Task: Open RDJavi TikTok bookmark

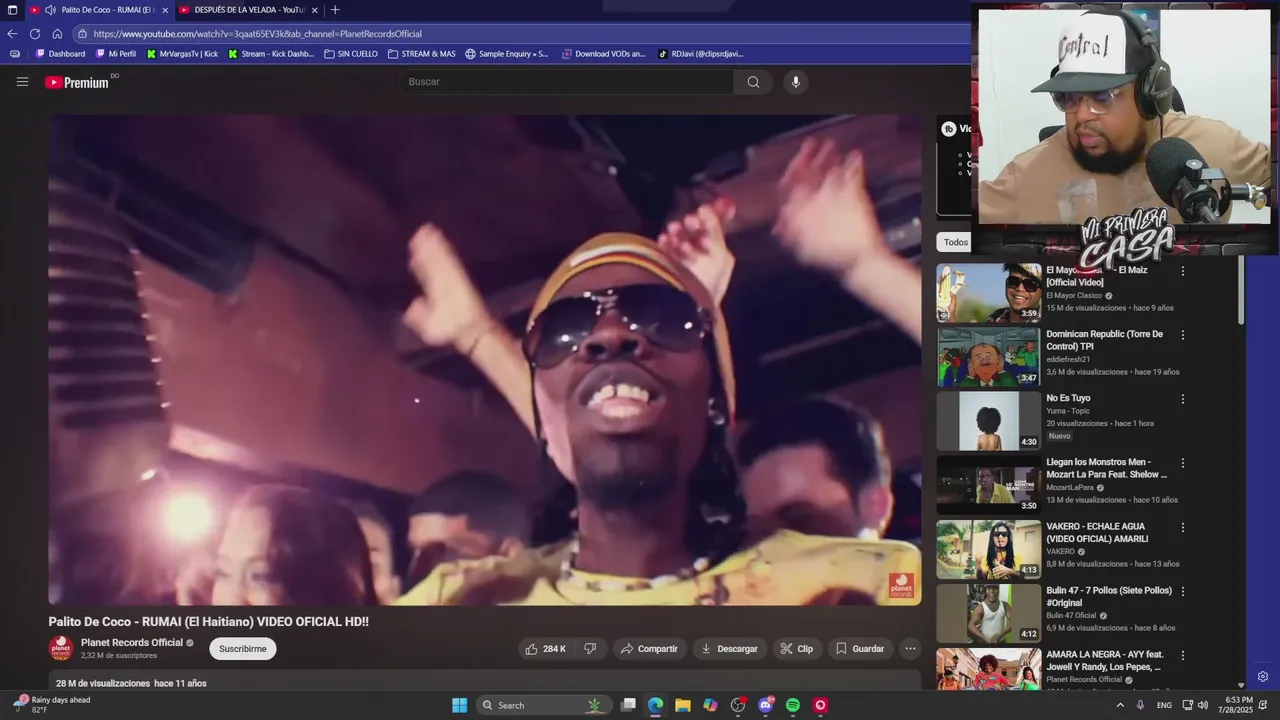Action: 701,54
